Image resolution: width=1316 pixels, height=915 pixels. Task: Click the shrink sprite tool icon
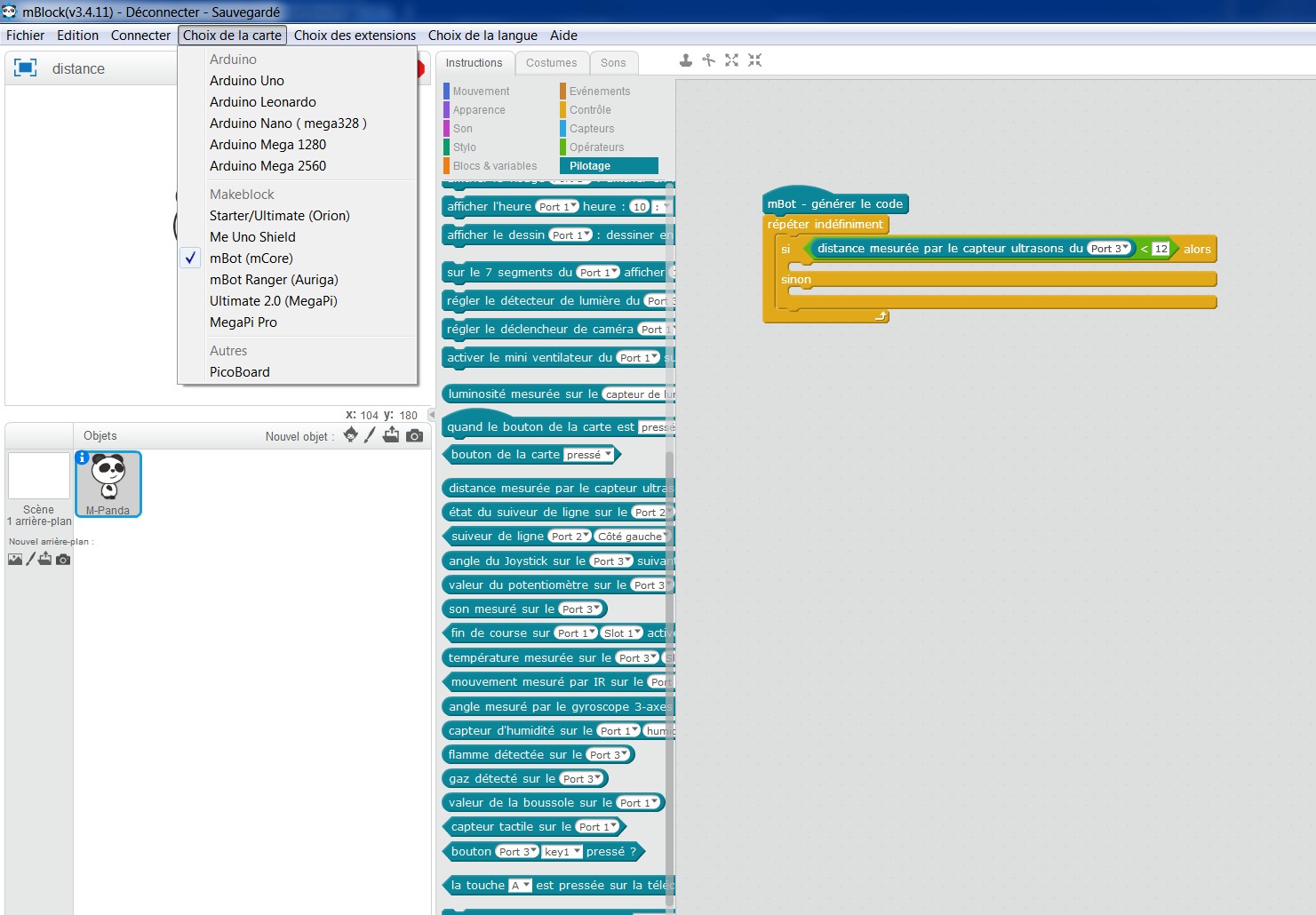click(754, 60)
